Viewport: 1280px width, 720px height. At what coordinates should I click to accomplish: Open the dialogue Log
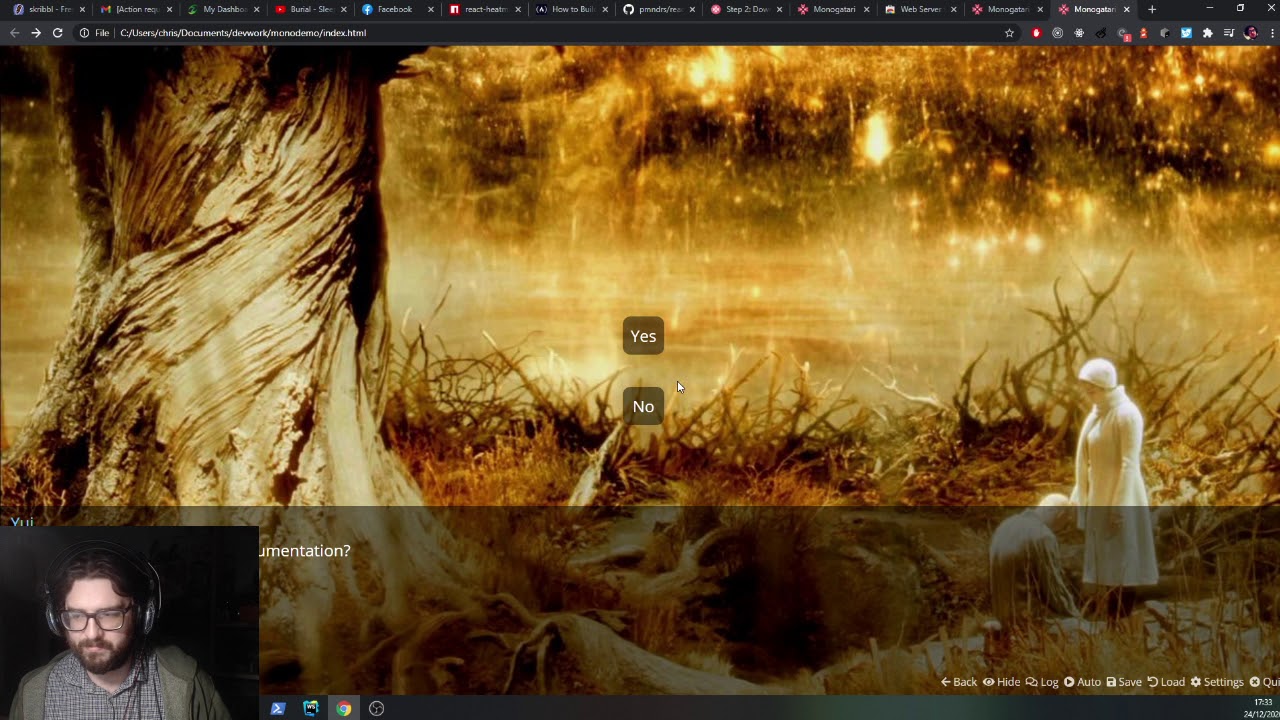[1042, 682]
